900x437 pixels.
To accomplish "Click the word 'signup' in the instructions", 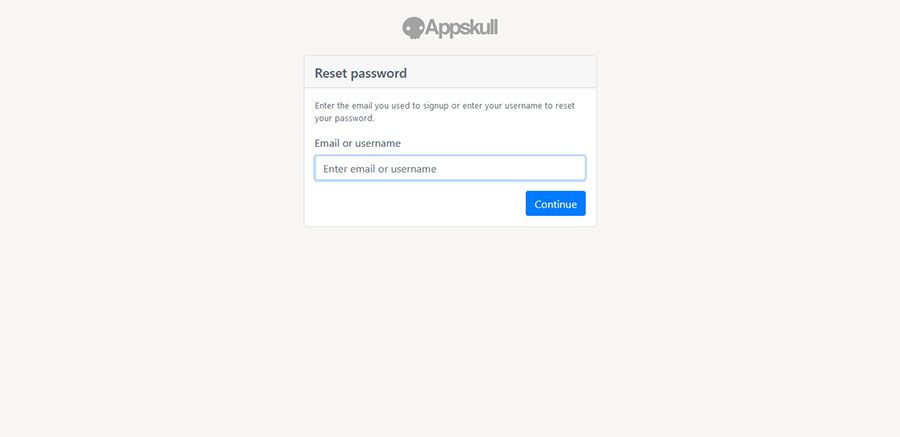I will pos(432,105).
